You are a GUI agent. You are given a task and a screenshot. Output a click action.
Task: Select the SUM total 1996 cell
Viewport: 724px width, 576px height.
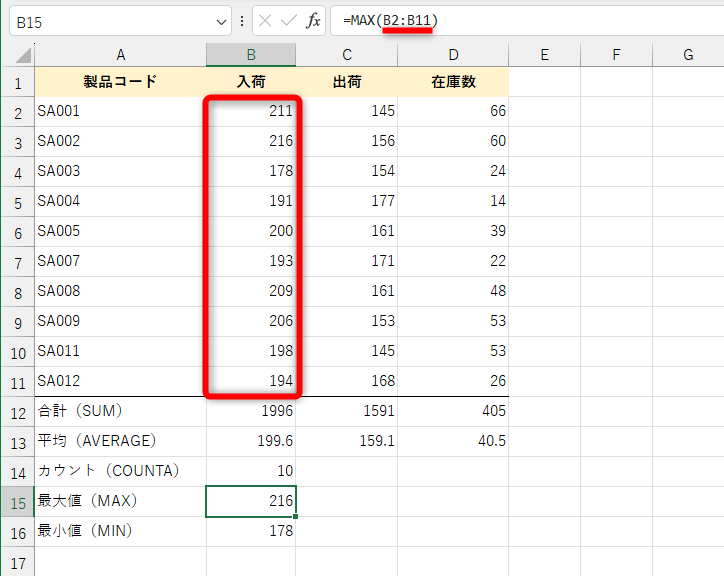coord(251,411)
